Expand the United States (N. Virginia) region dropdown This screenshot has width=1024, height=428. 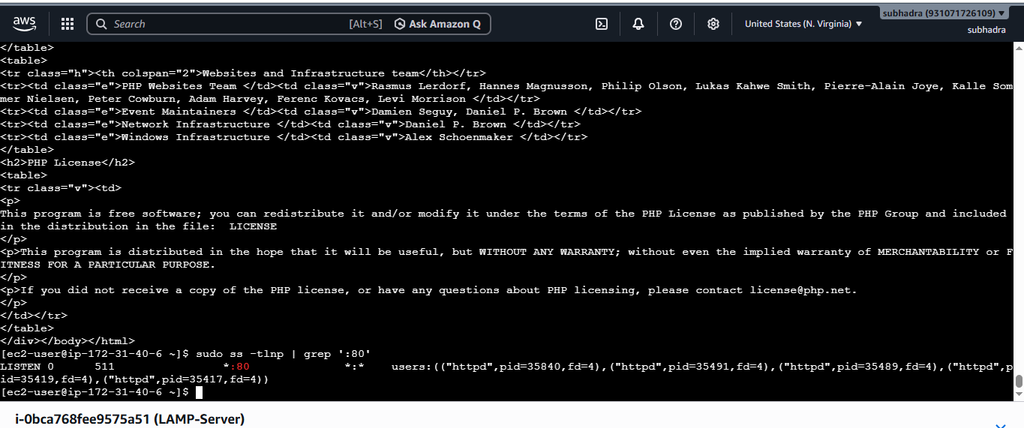[803, 24]
